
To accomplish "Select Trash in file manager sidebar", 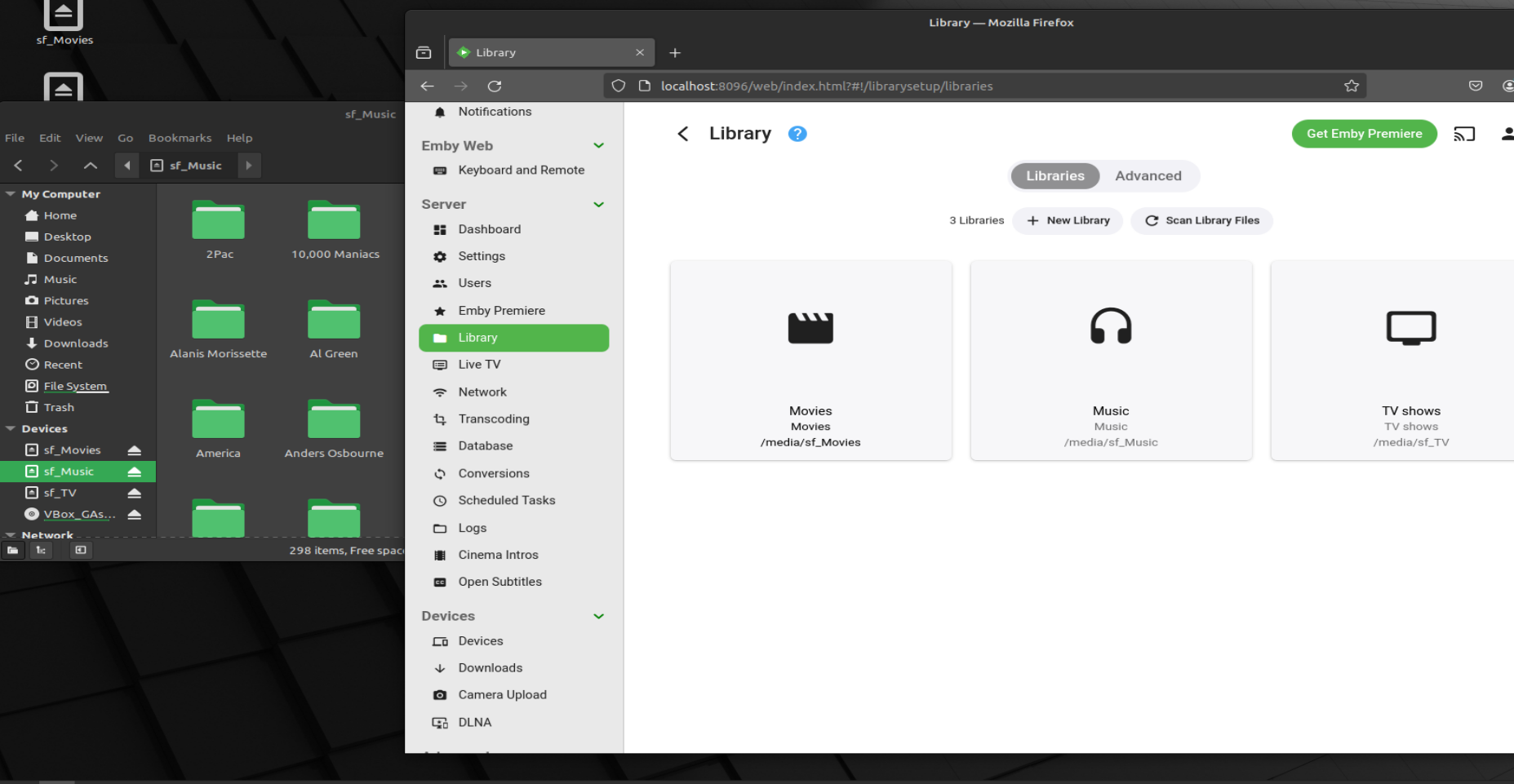I will click(x=59, y=407).
